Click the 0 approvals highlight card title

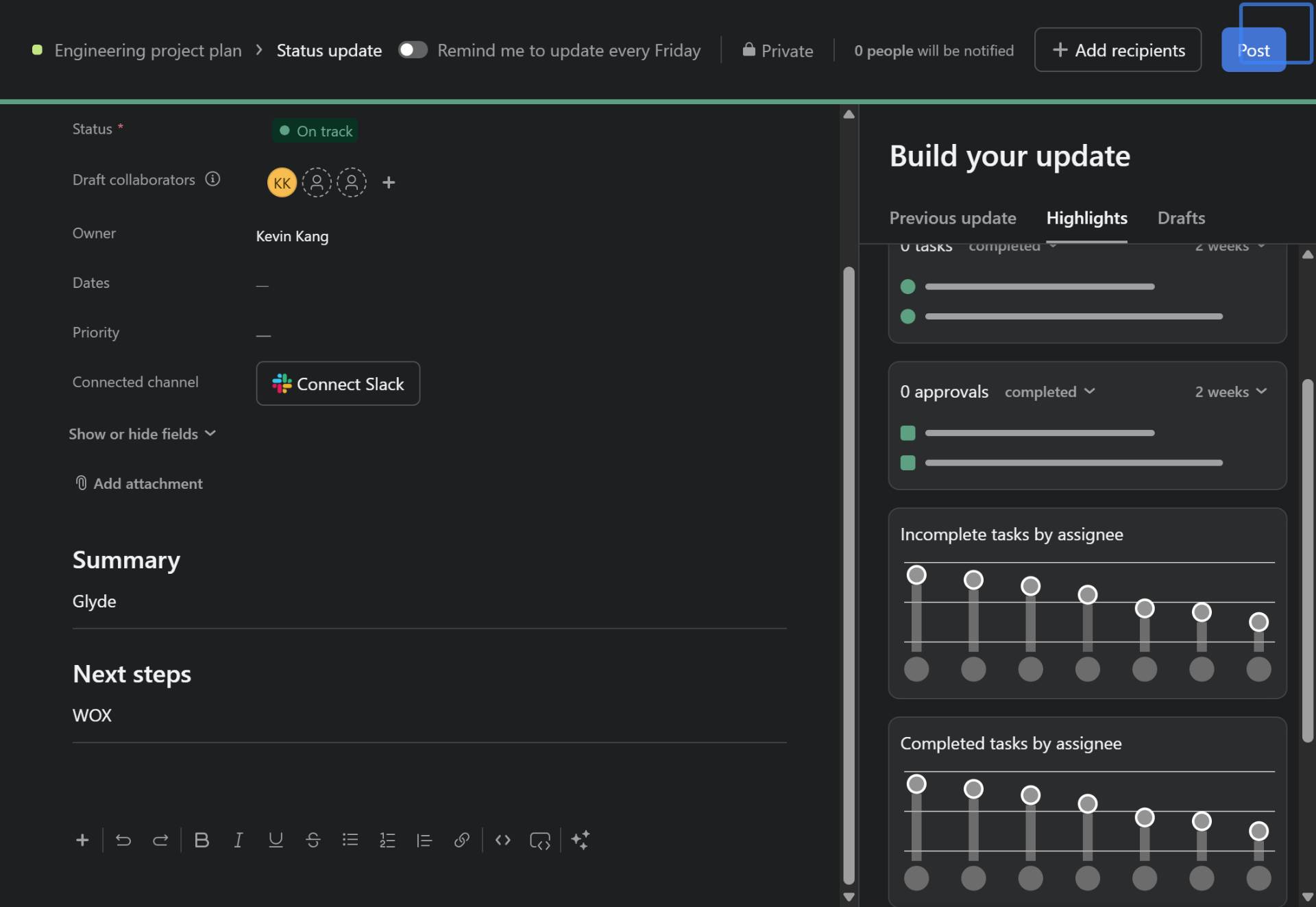944,391
